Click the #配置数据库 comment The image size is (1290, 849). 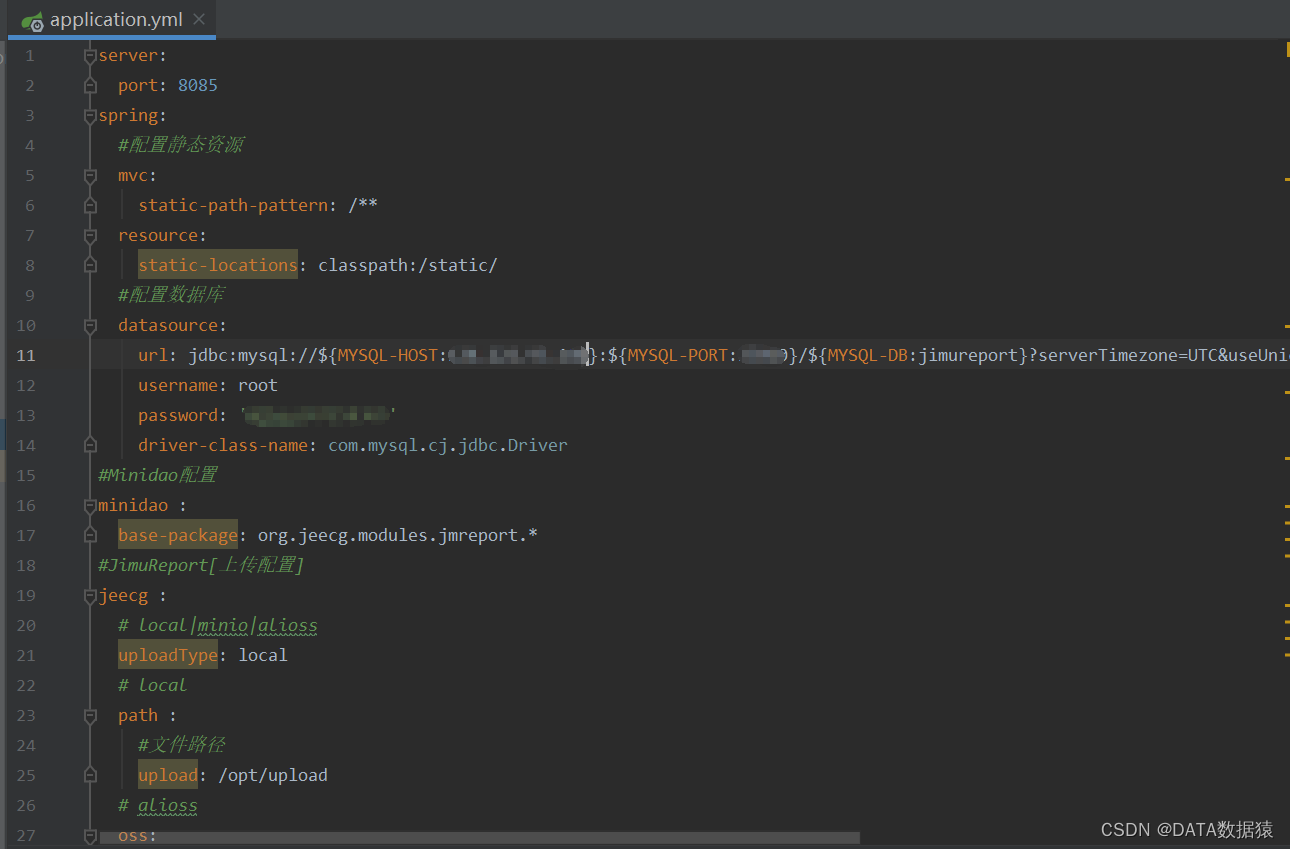pyautogui.click(x=171, y=296)
